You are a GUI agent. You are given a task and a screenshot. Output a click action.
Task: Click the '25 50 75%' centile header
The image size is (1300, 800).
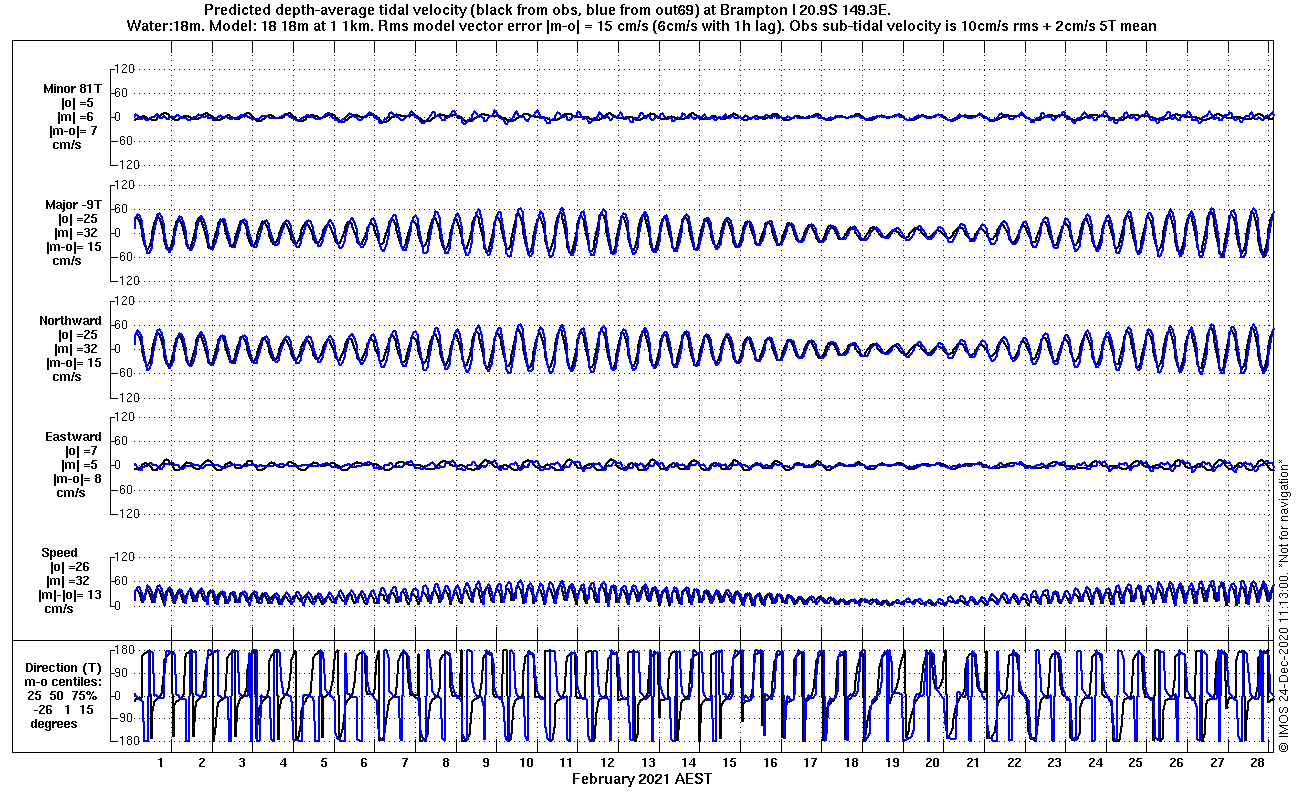click(62, 696)
